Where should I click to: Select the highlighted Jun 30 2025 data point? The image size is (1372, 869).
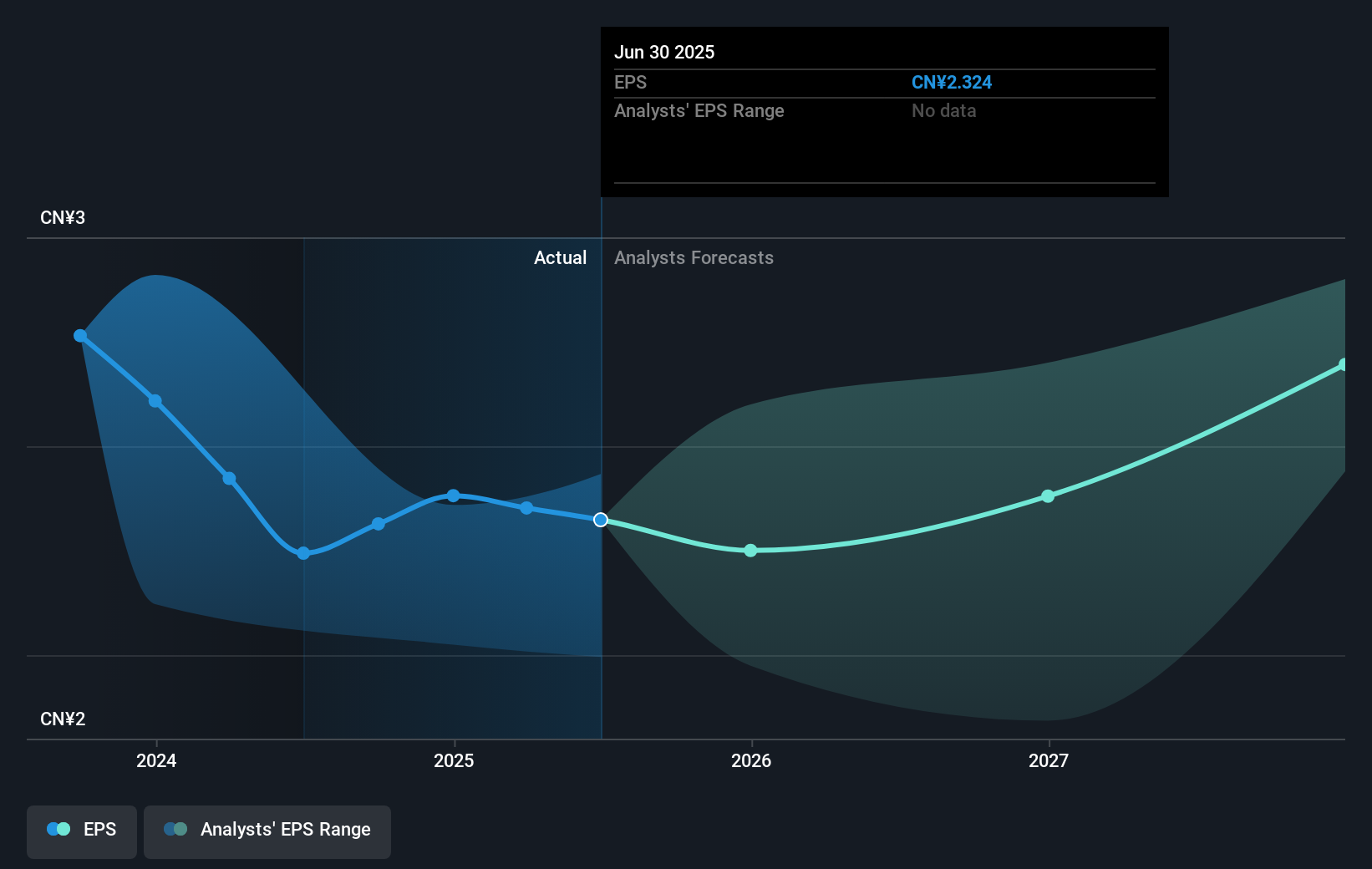click(x=601, y=520)
